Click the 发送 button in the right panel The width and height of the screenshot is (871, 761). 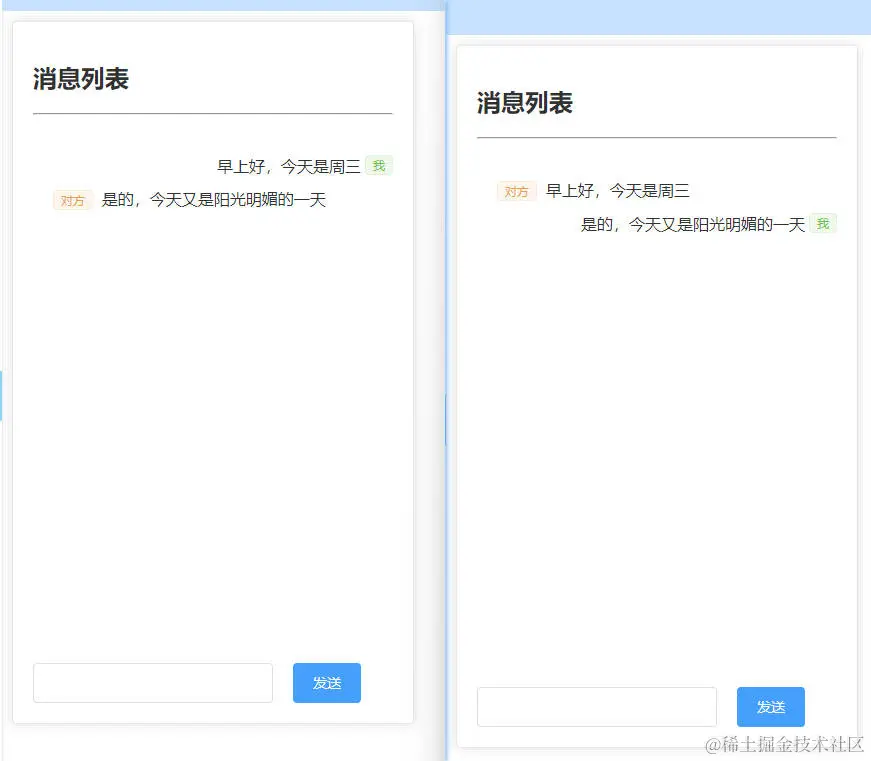pos(770,706)
